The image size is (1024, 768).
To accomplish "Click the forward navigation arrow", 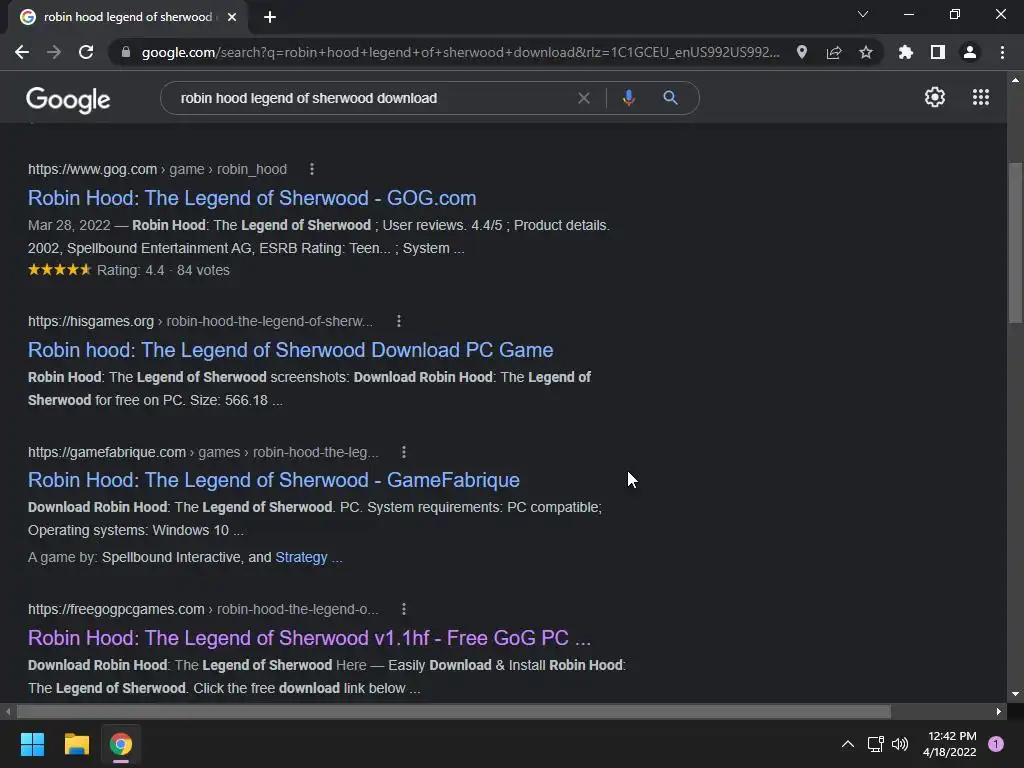I will (x=54, y=52).
